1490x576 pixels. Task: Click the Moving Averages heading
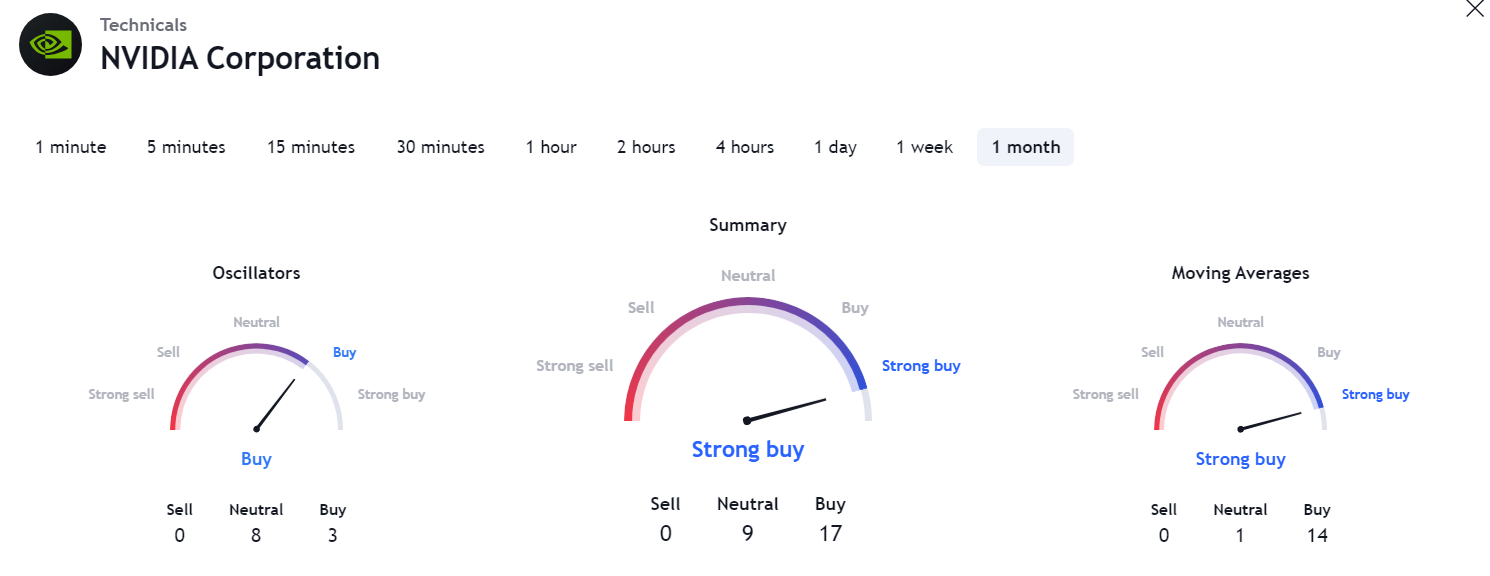coord(1240,272)
